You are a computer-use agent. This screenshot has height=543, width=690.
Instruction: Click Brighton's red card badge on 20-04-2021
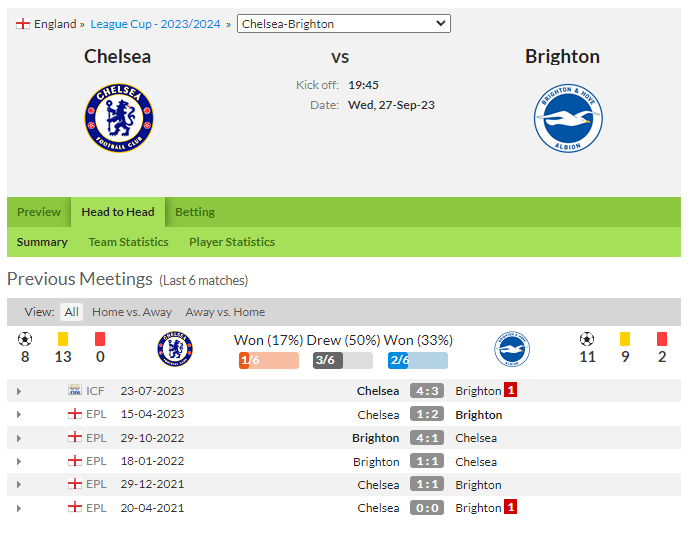click(x=510, y=507)
